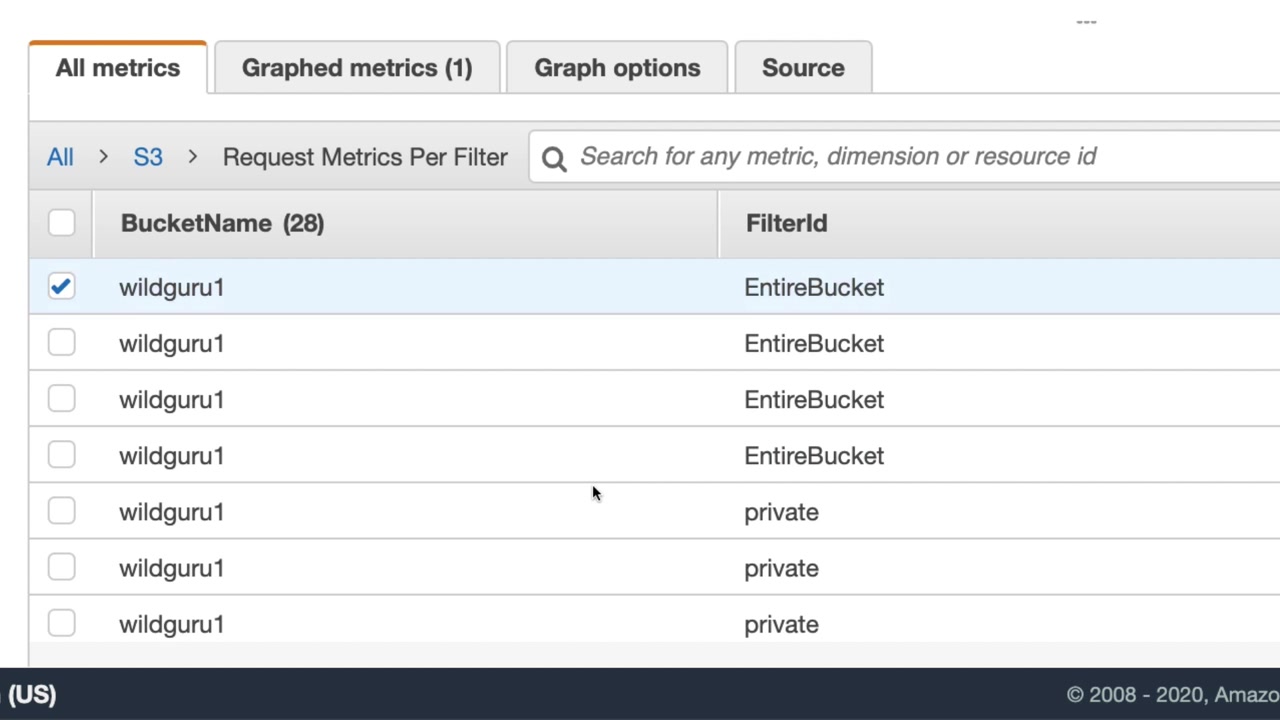
Task: Check the third wildguru1 EntireBucket row
Action: 61,399
